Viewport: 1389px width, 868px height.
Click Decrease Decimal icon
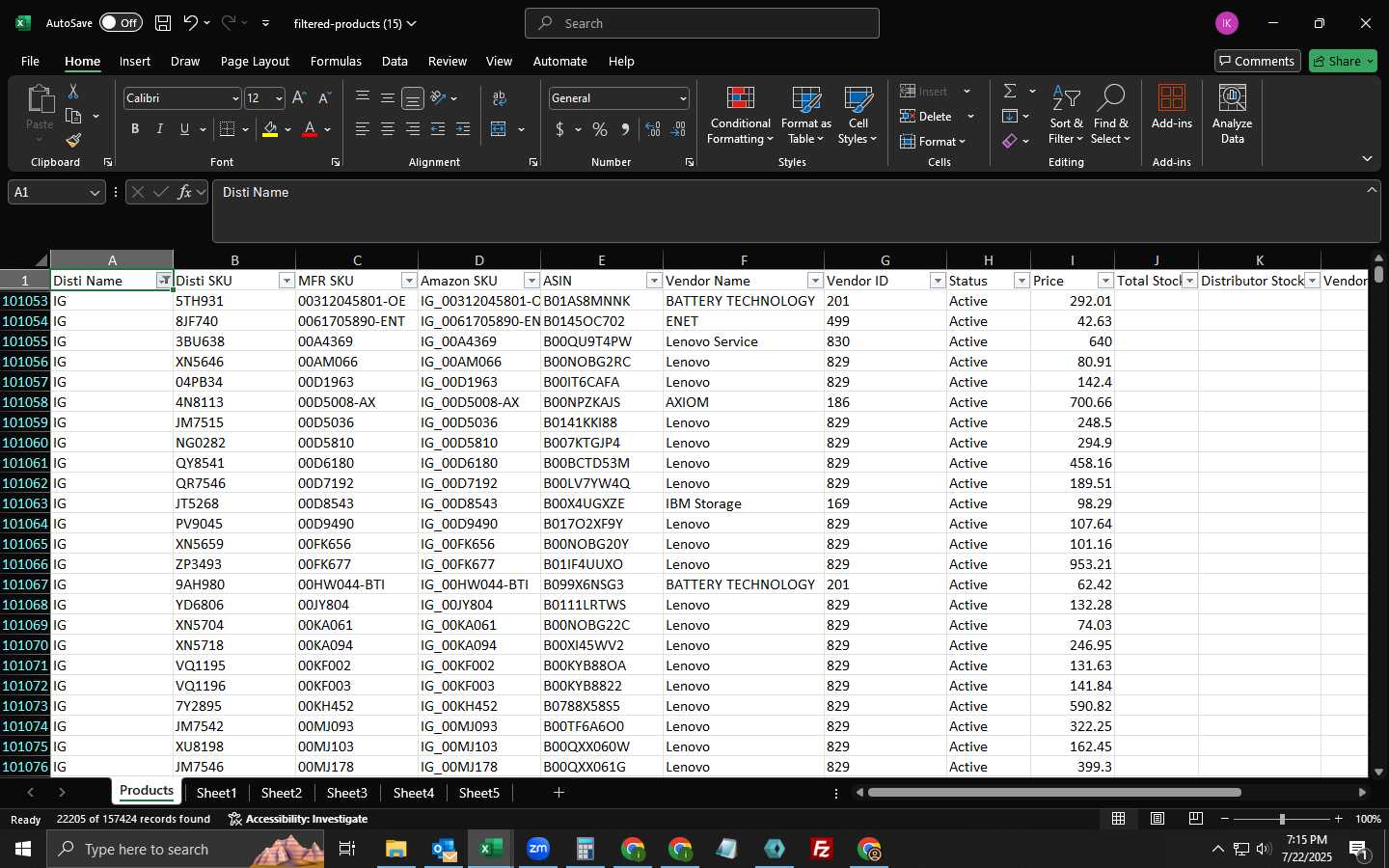pyautogui.click(x=678, y=129)
